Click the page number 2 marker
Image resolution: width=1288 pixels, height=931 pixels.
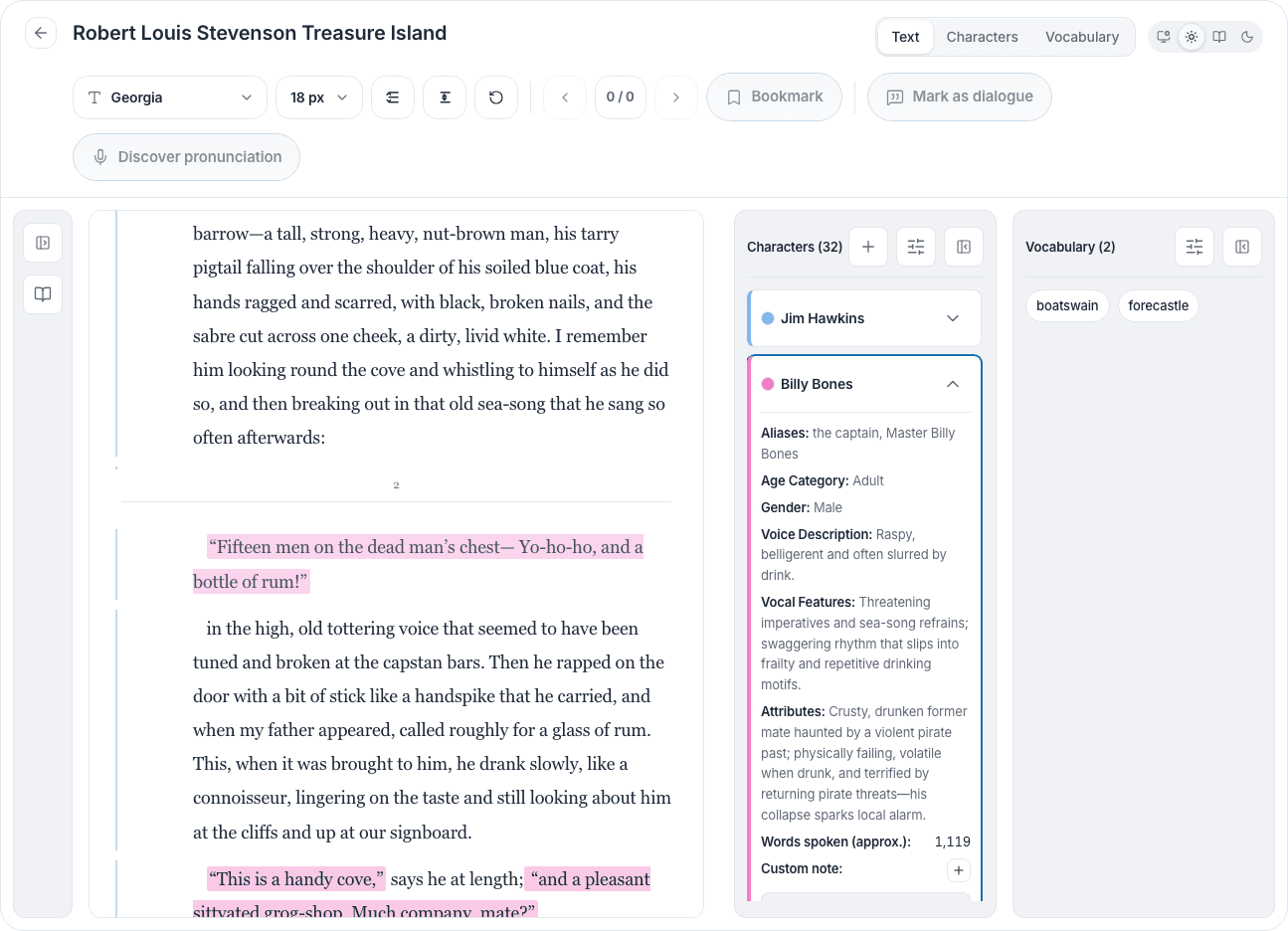click(396, 485)
